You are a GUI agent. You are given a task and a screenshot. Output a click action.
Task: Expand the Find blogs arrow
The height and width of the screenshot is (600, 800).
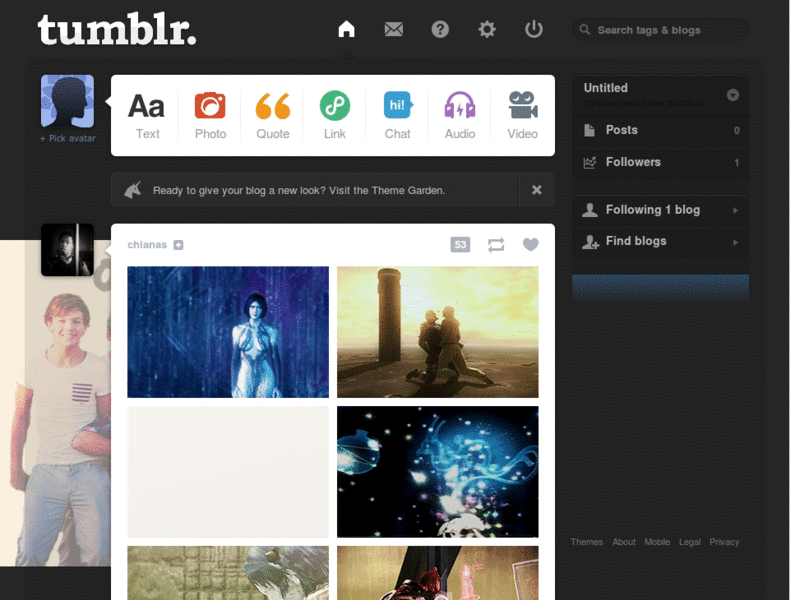click(x=735, y=242)
